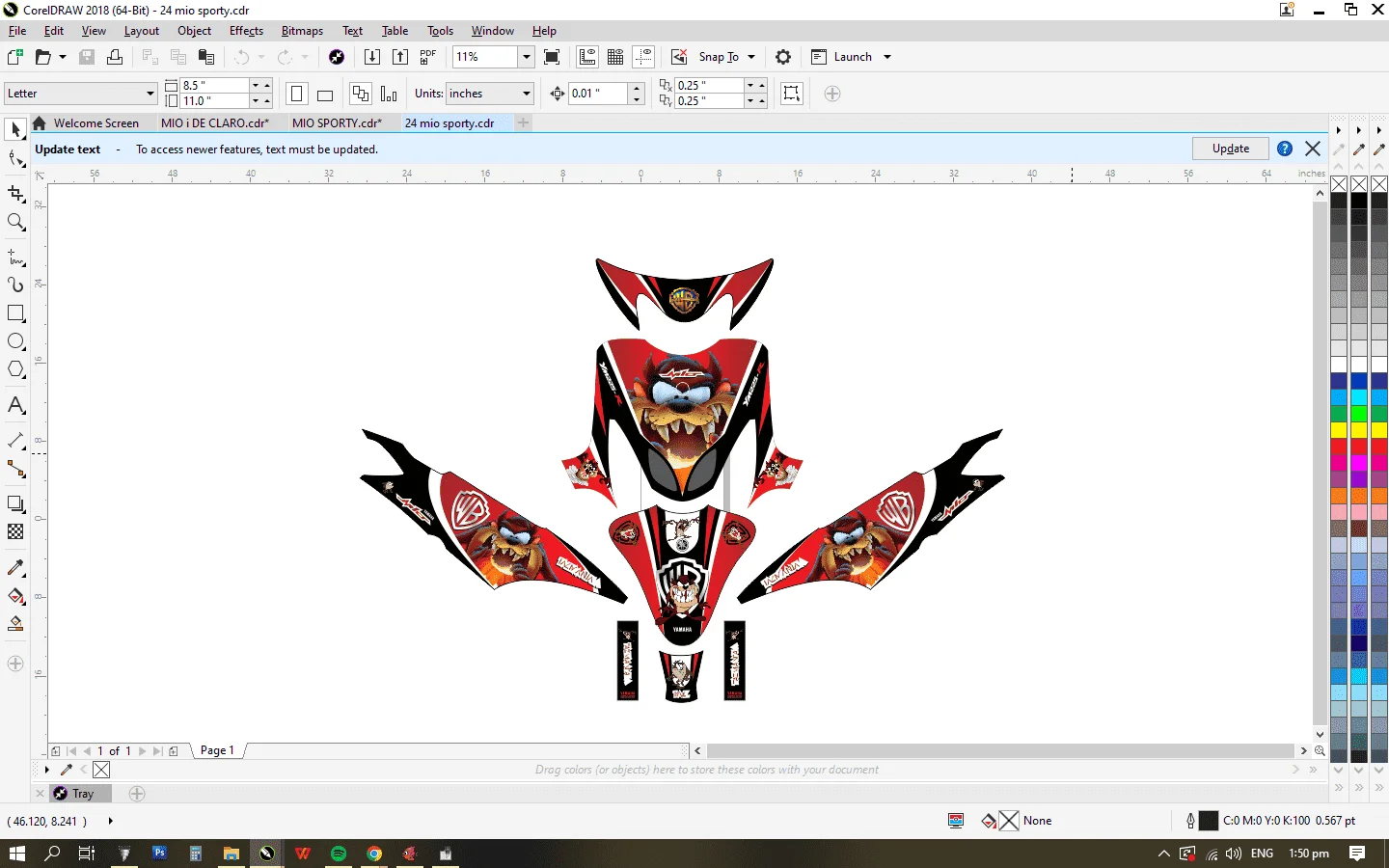Click the nudge distance 0.01 field

(598, 94)
